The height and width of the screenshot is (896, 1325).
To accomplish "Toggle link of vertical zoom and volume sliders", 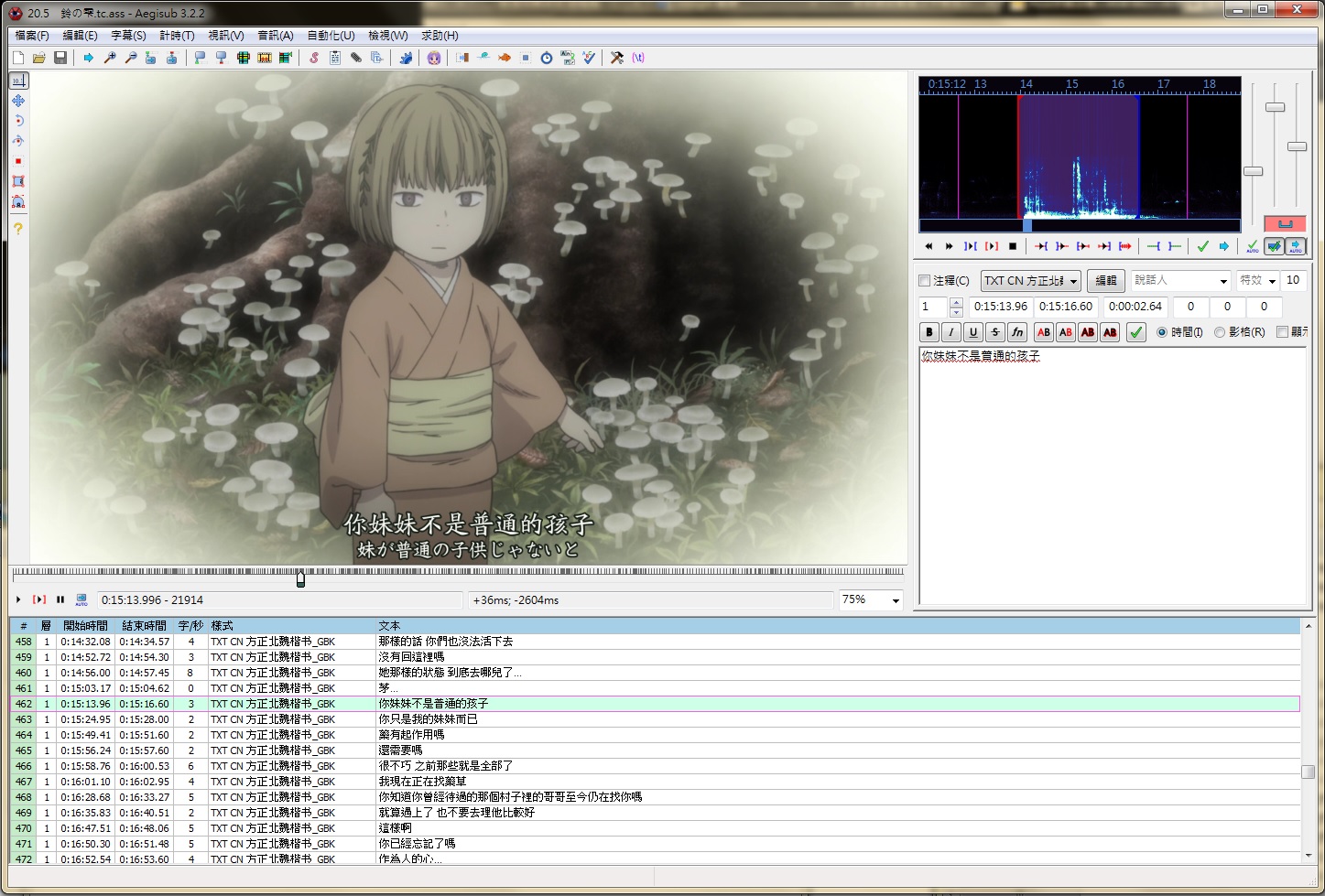I will point(1286,224).
